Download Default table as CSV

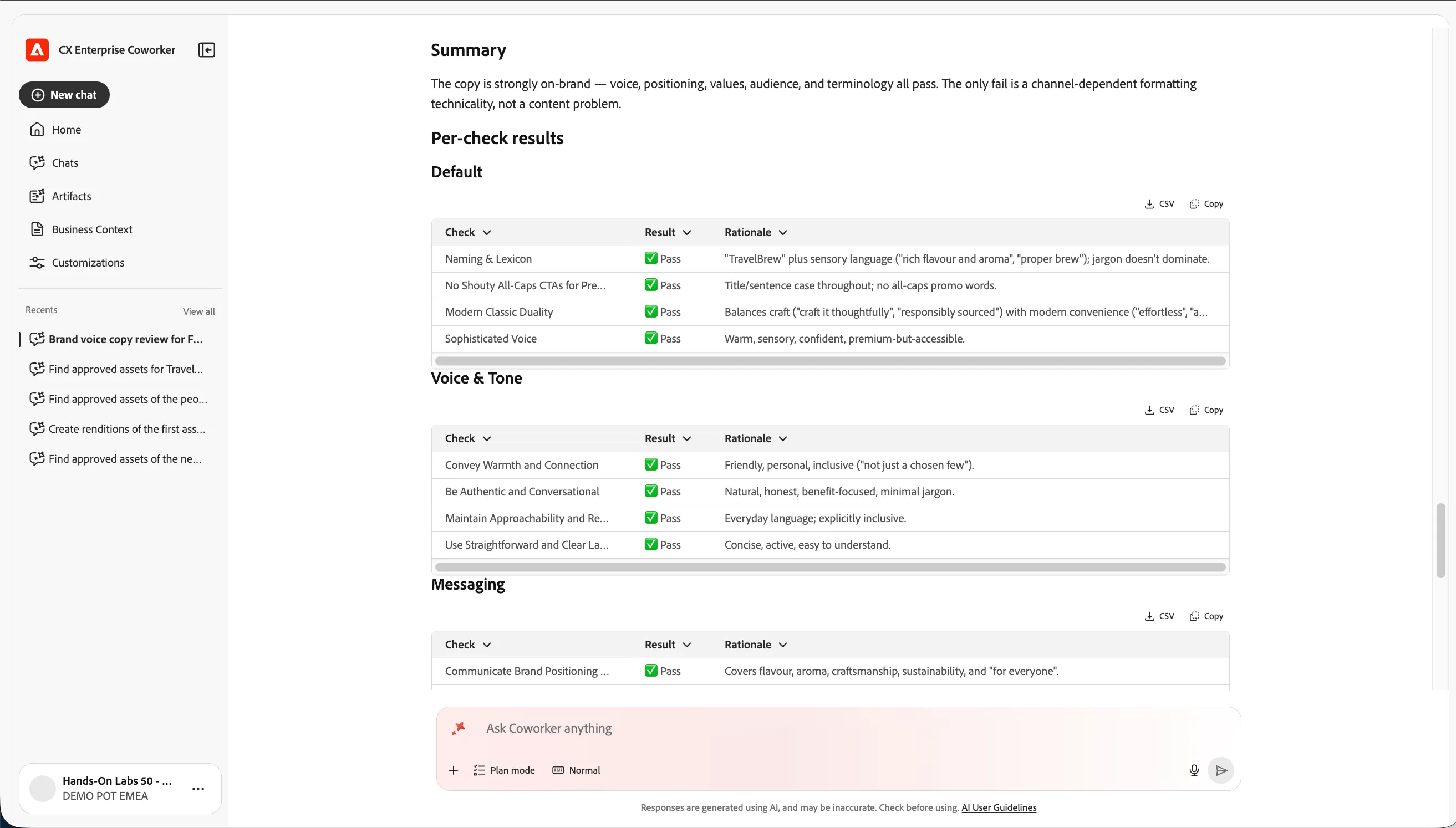(x=1159, y=203)
